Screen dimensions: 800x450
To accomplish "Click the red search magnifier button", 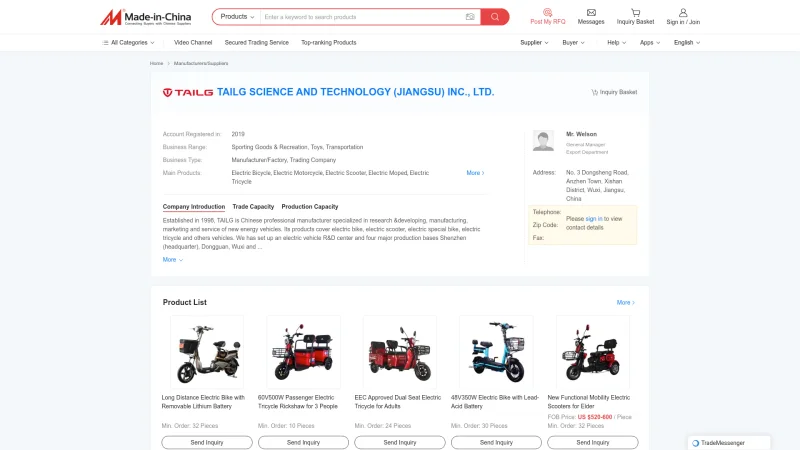I will click(494, 17).
